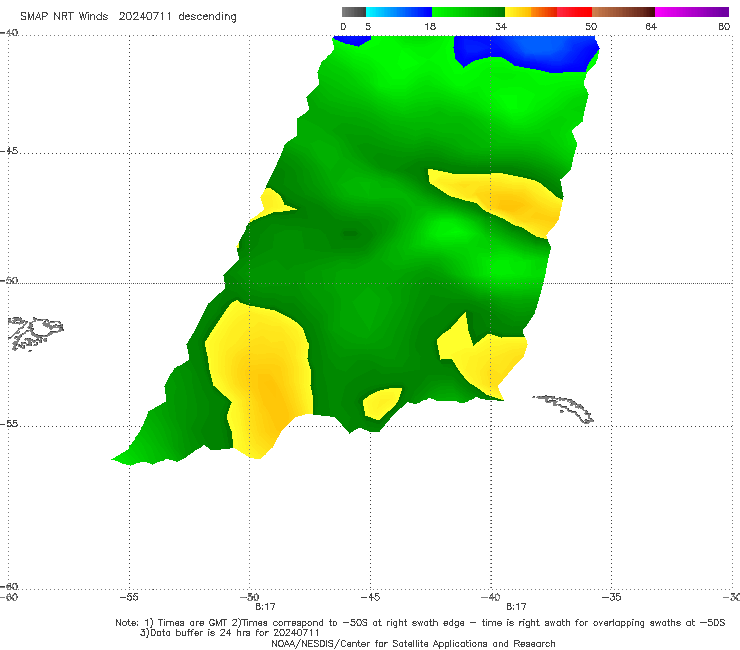Click the large yellow wind patch near -50 longitude

pos(260,378)
